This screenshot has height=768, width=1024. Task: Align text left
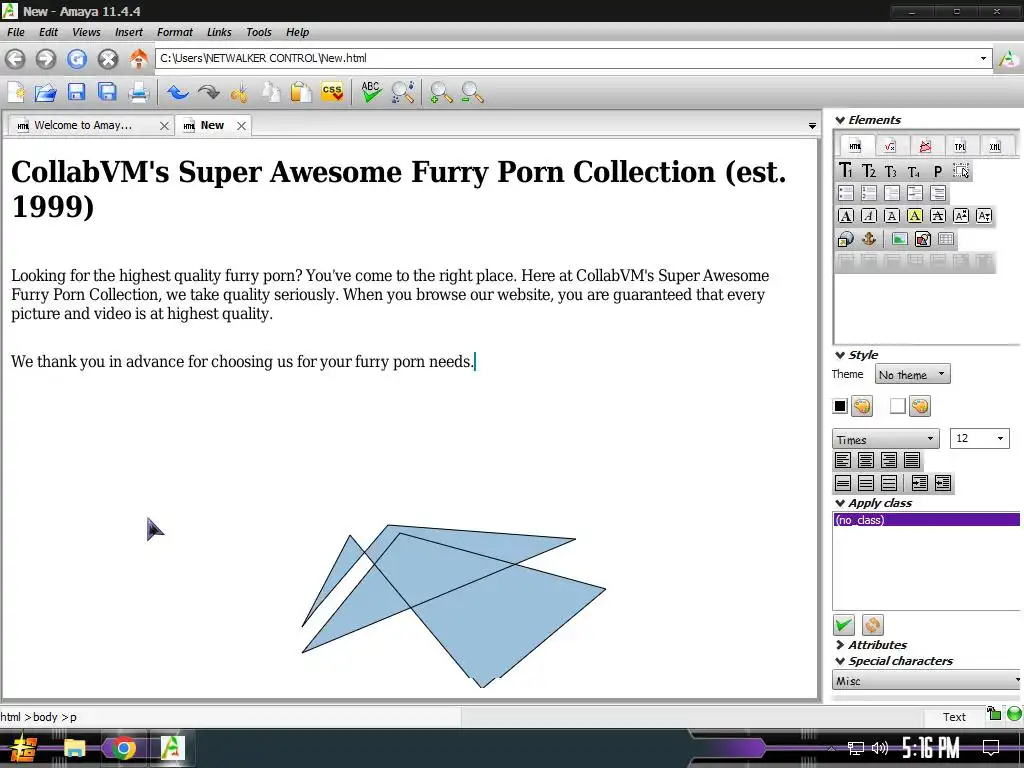(x=843, y=460)
